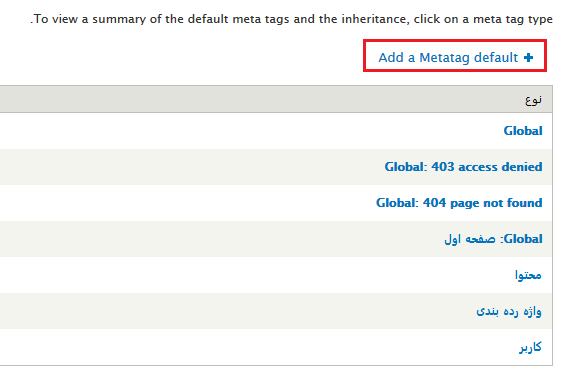Click blank space in 404 page not found row
The height and width of the screenshot is (372, 571).
(x=182, y=203)
